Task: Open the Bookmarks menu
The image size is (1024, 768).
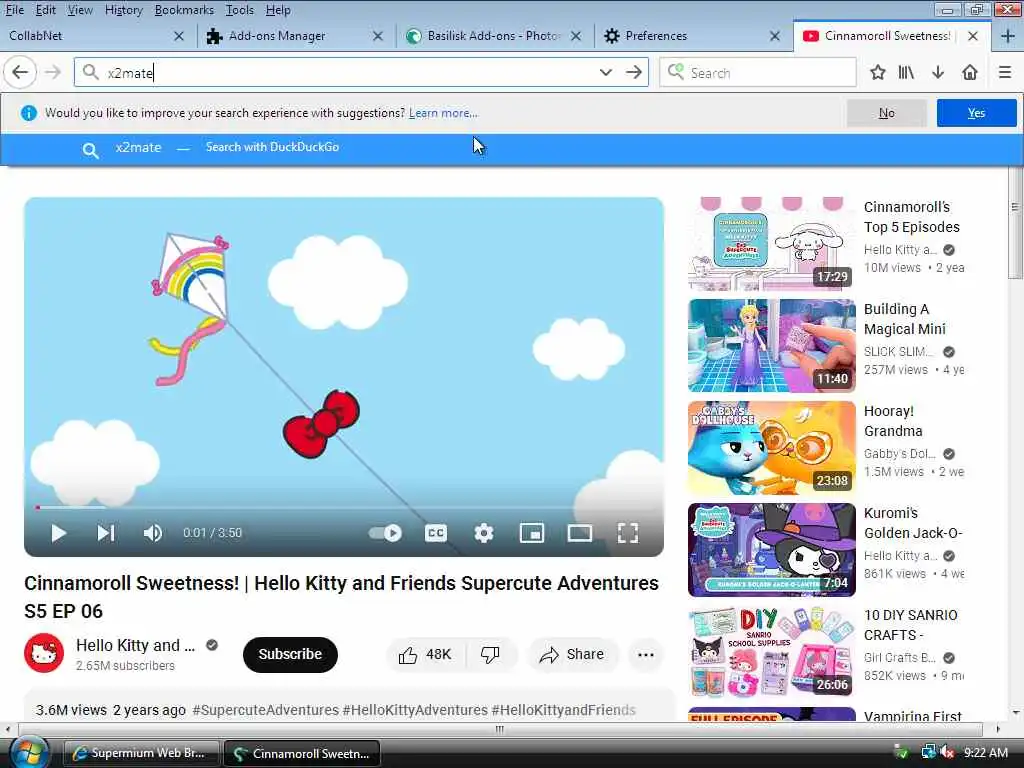Action: [x=184, y=10]
